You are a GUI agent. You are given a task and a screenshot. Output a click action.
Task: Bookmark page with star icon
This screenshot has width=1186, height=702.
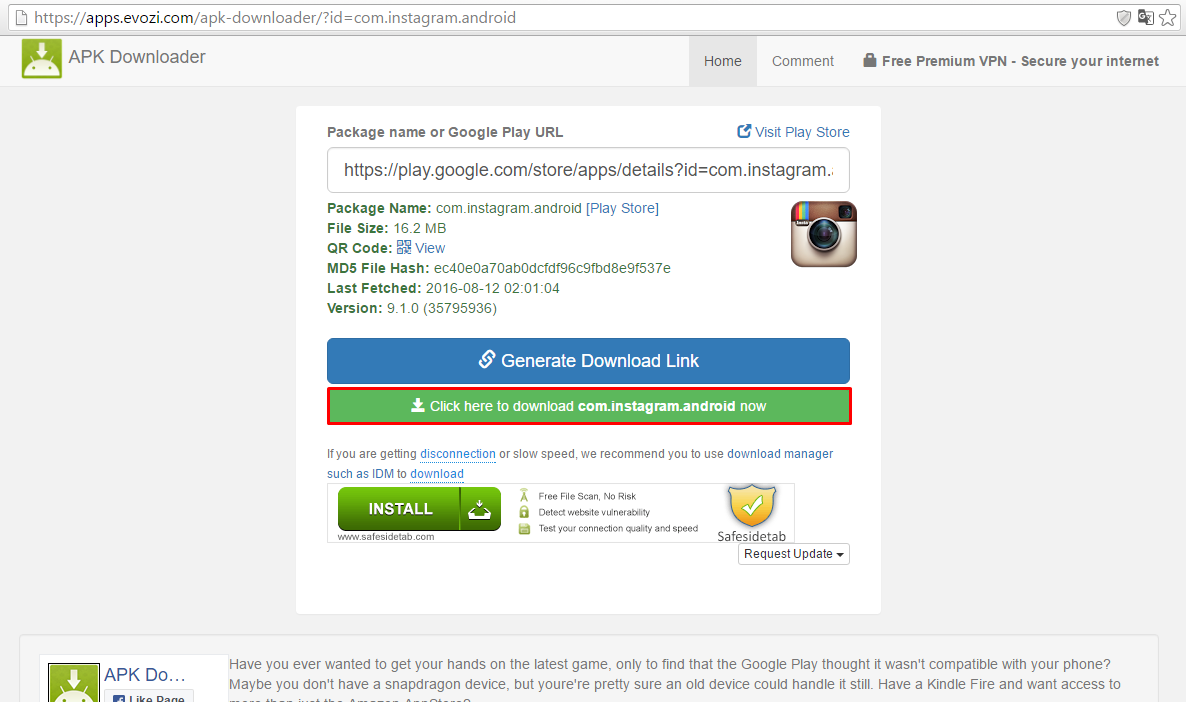coord(1168,17)
